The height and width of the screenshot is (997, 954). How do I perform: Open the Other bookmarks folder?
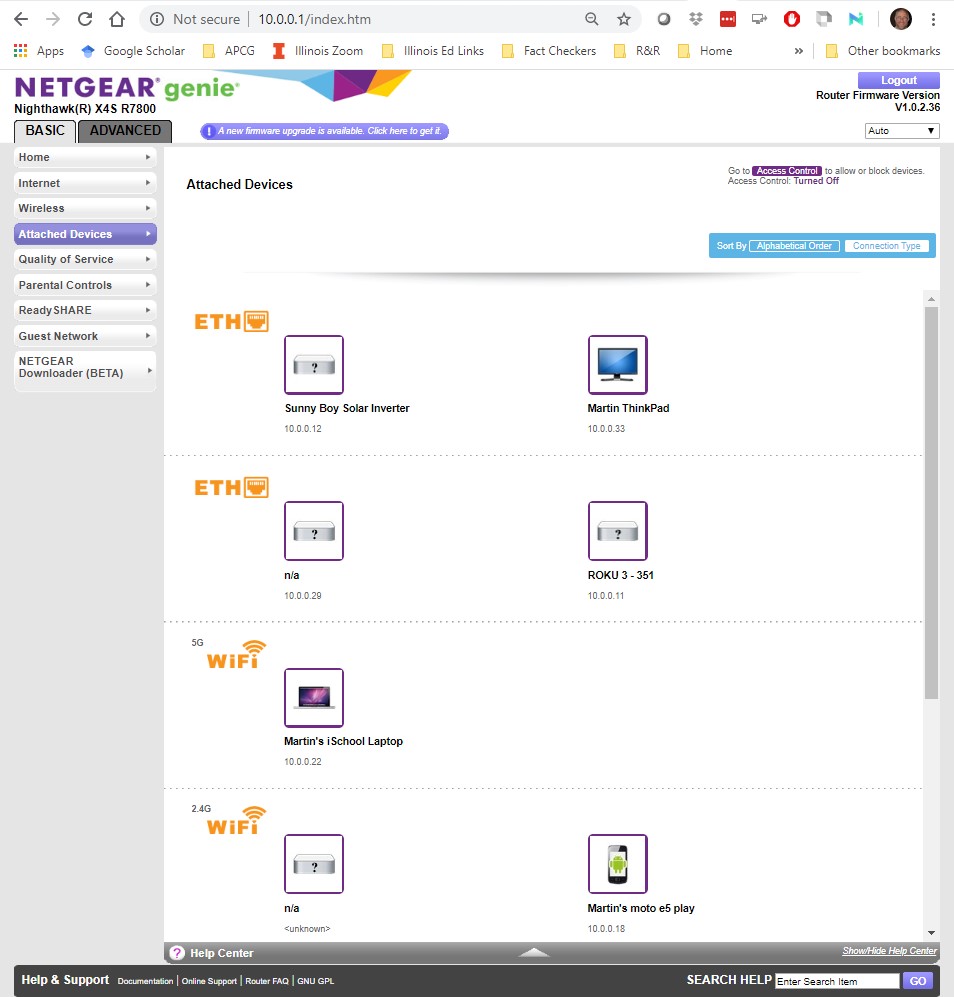tap(883, 51)
